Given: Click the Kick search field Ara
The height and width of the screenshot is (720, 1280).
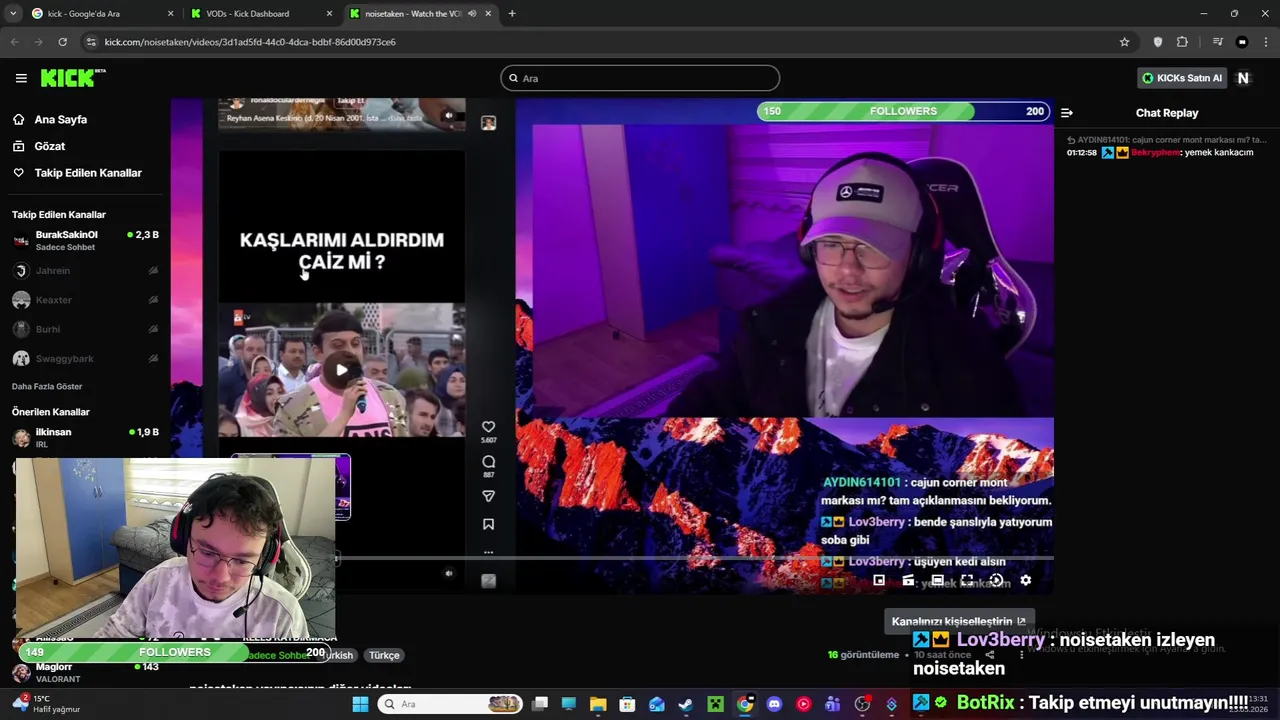Looking at the screenshot, I should [640, 78].
